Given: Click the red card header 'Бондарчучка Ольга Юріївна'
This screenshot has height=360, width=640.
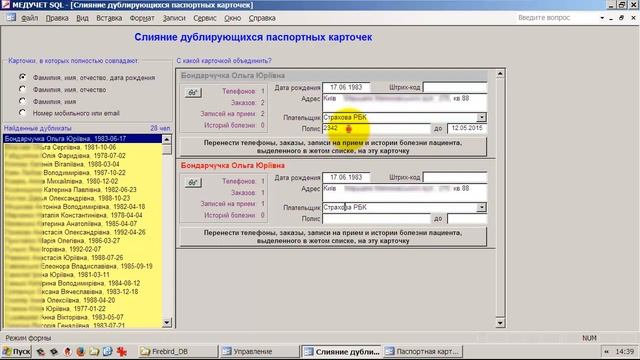Looking at the screenshot, I should click(233, 166).
